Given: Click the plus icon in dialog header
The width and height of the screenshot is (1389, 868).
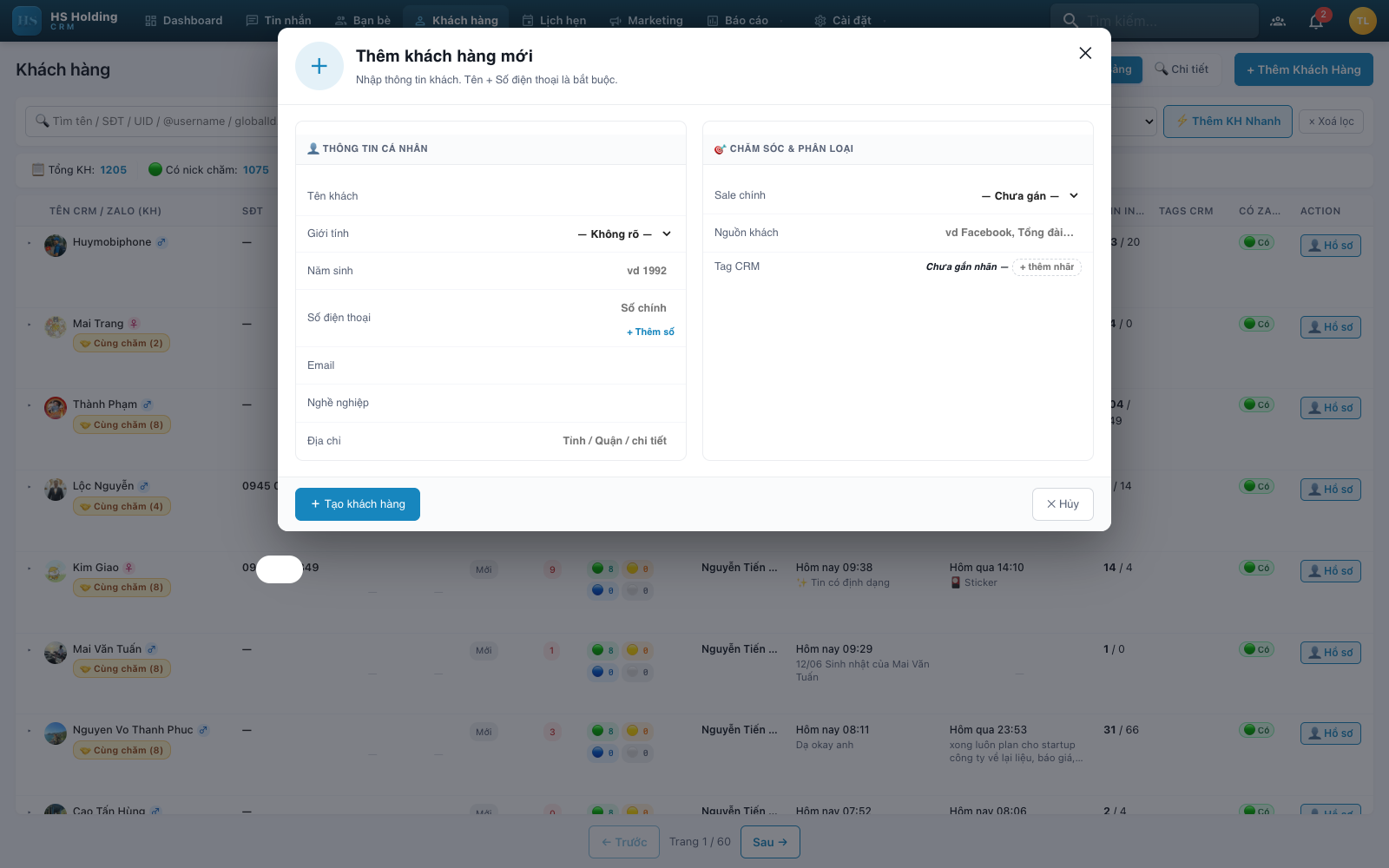Looking at the screenshot, I should click(319, 66).
